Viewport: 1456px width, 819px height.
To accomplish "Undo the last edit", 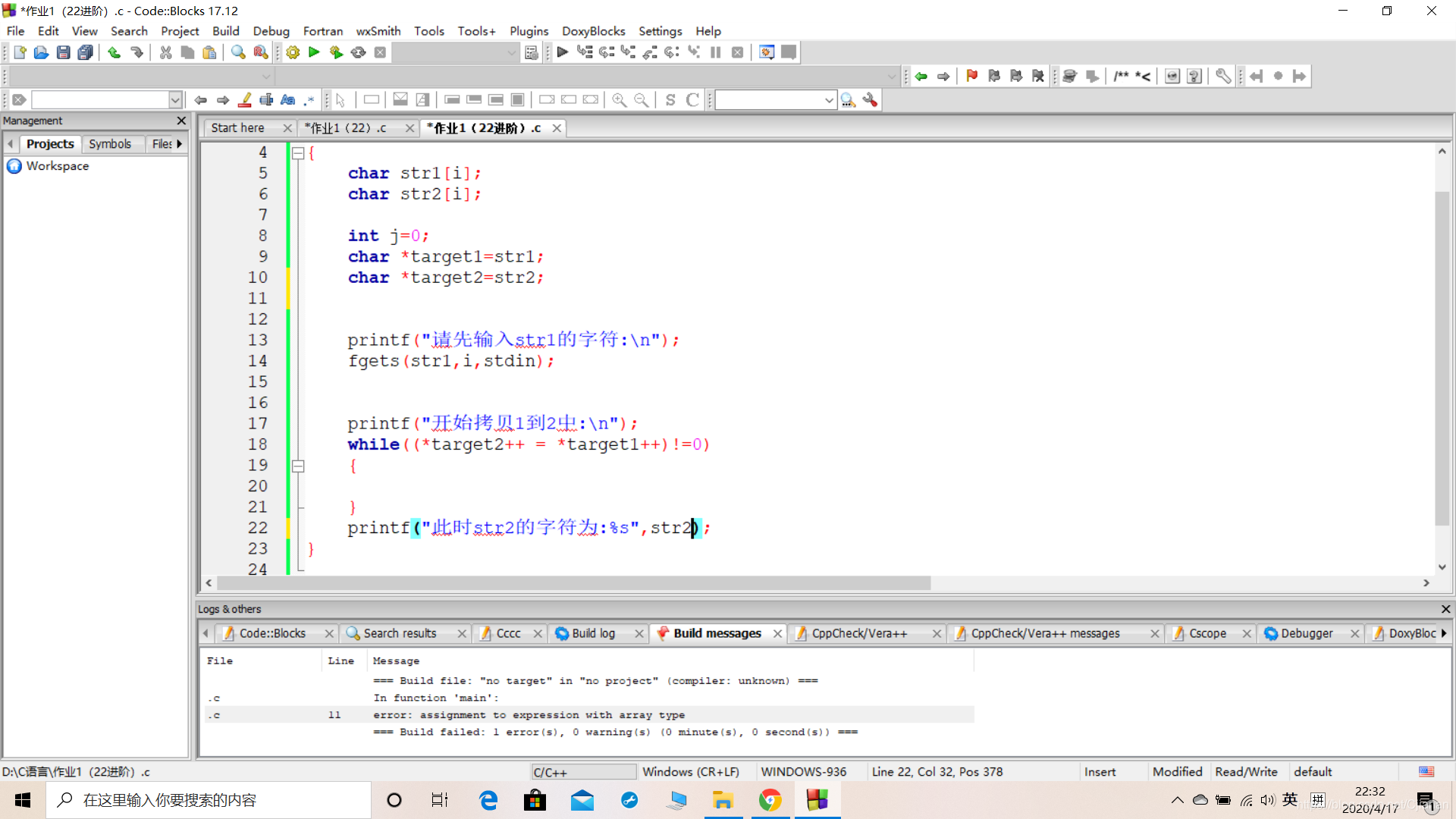I will [114, 52].
